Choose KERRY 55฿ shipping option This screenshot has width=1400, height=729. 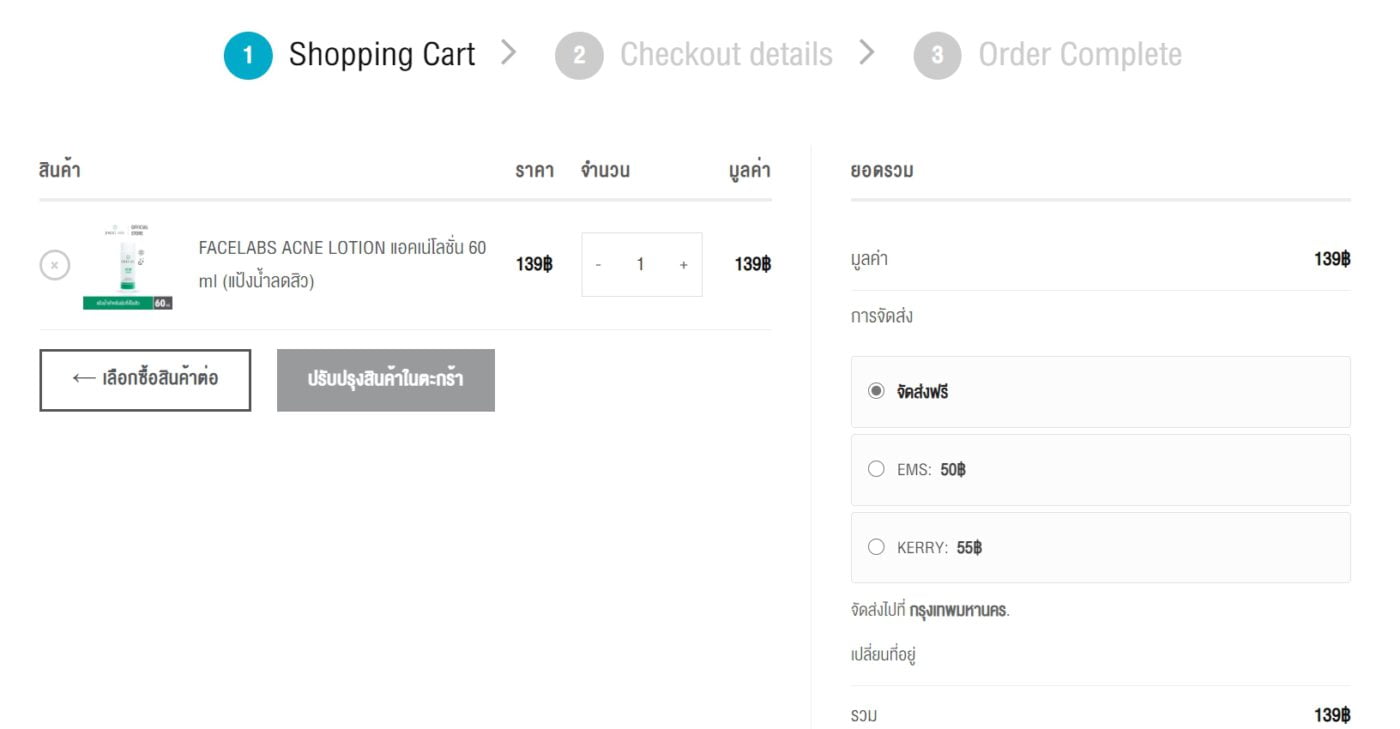point(877,547)
